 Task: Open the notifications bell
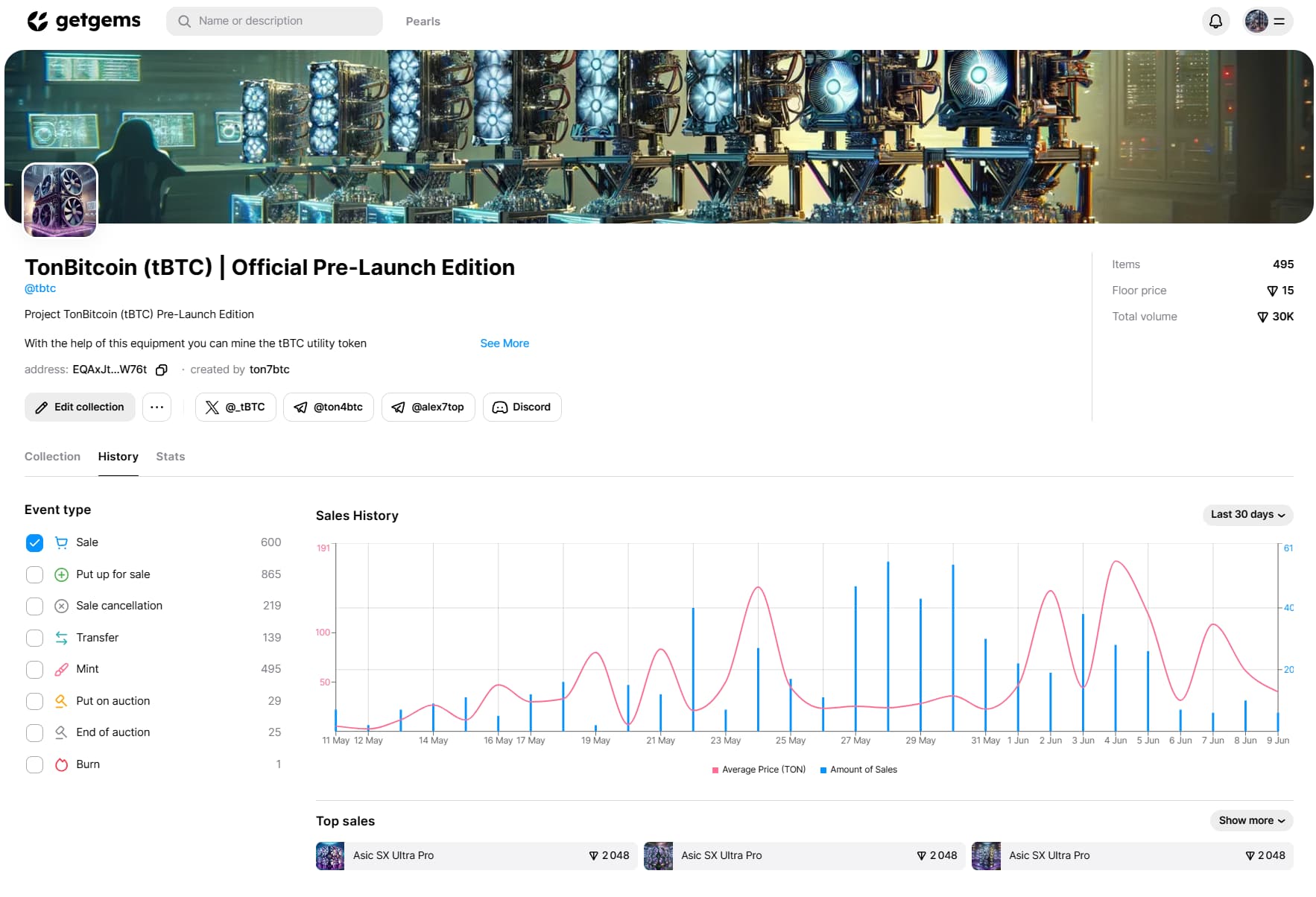tap(1215, 21)
